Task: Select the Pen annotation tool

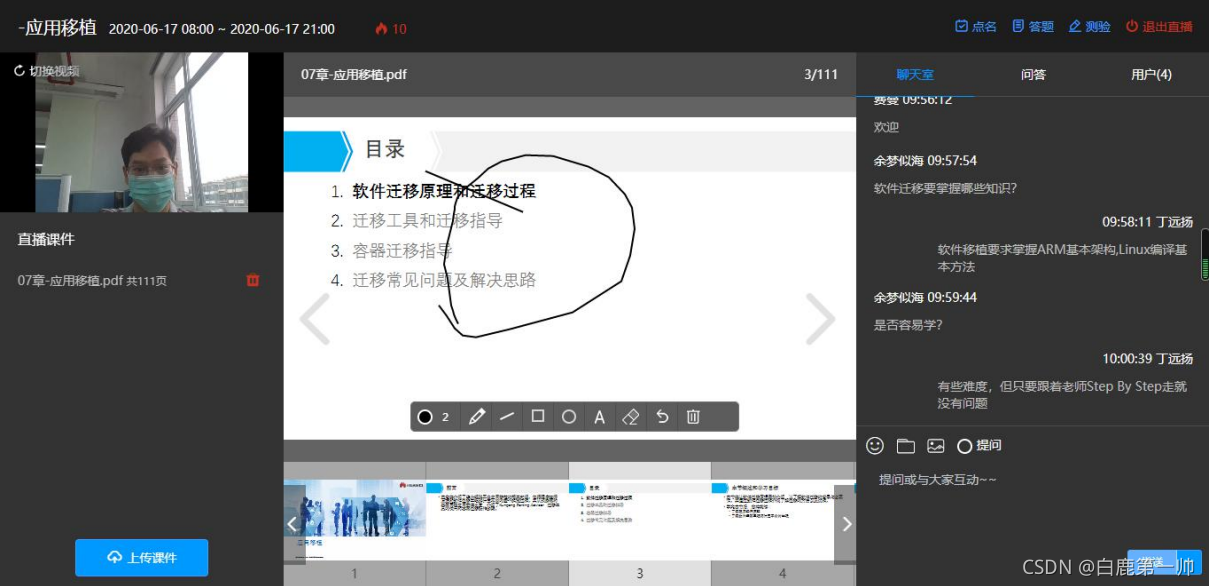Action: (x=476, y=417)
